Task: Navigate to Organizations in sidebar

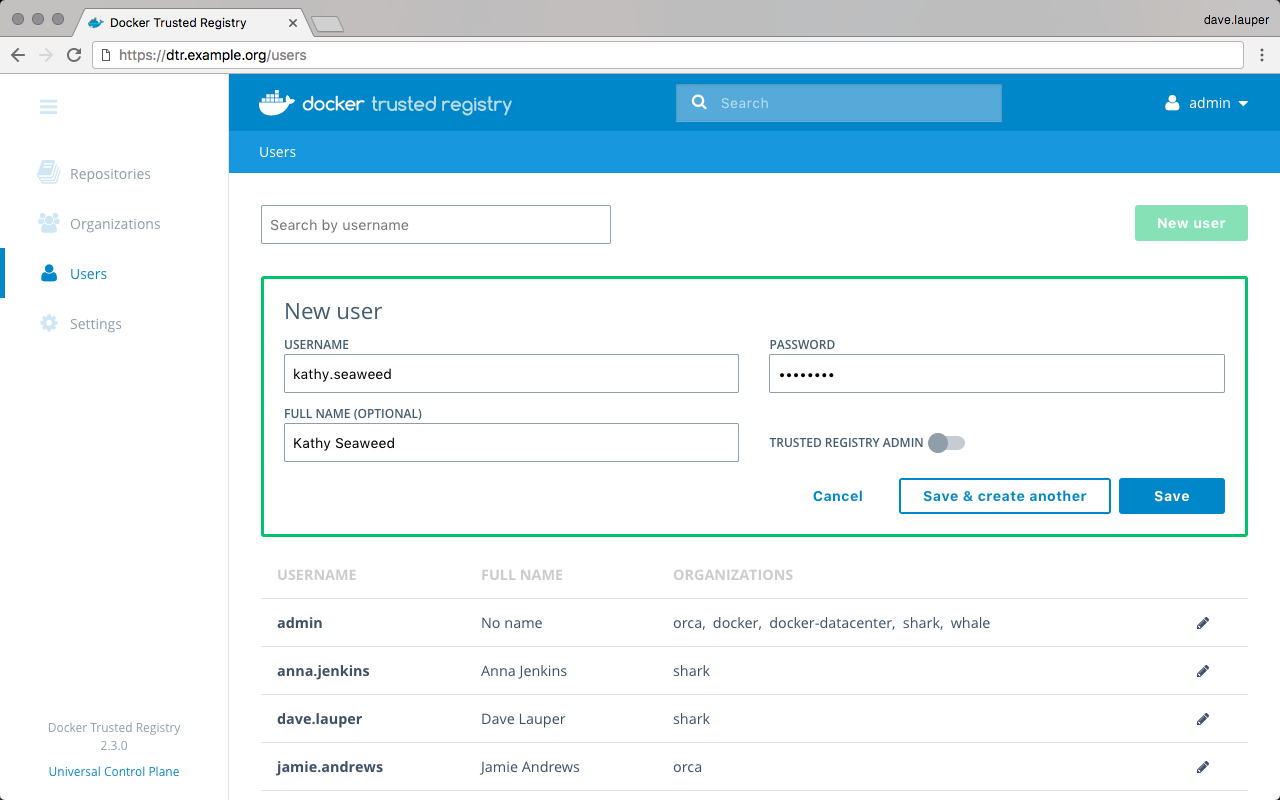Action: [x=115, y=224]
